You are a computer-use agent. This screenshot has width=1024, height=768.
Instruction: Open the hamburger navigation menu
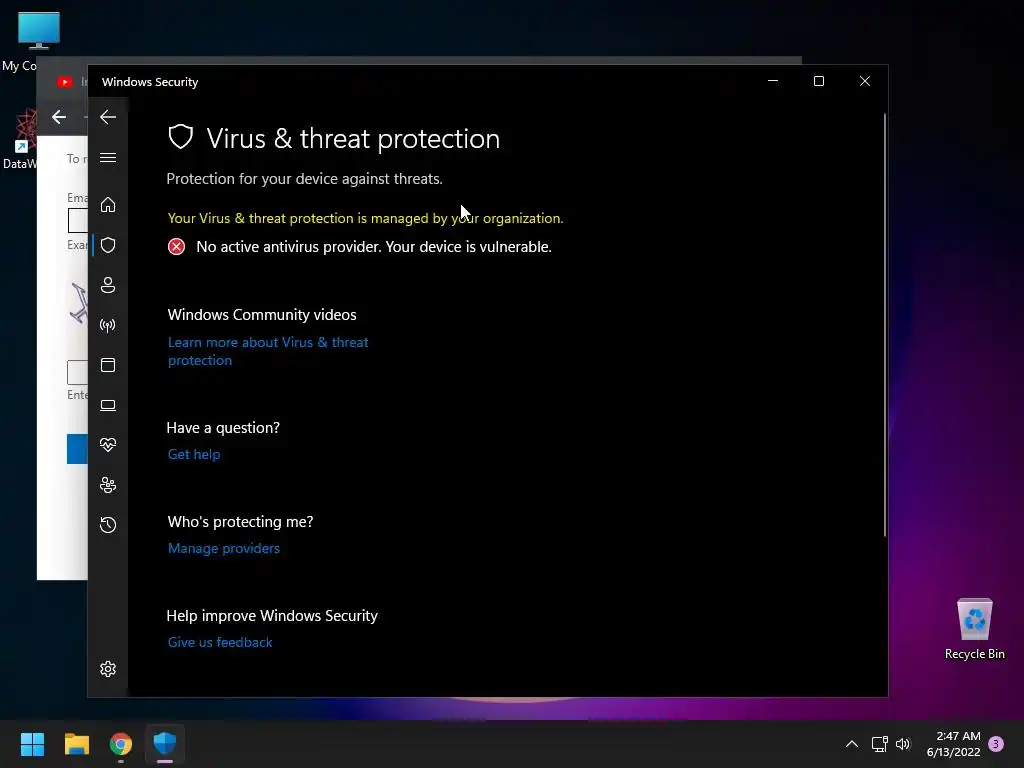(x=108, y=158)
